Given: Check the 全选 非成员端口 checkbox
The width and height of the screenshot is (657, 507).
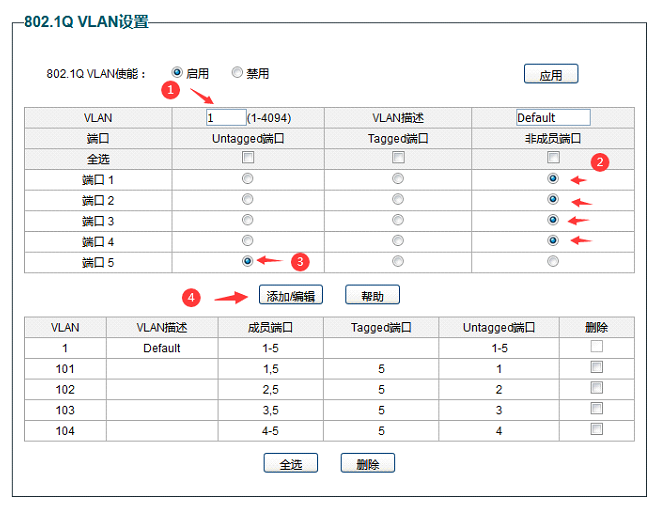Looking at the screenshot, I should coord(553,158).
